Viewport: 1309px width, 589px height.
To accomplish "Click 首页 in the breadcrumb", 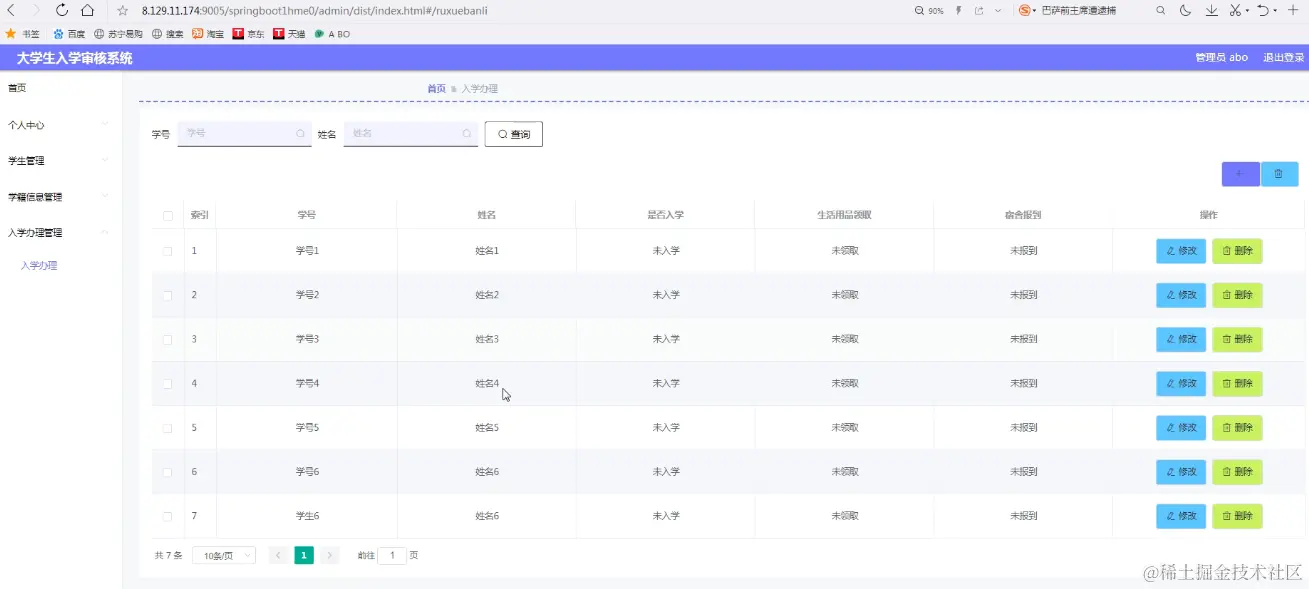I will click(x=436, y=89).
